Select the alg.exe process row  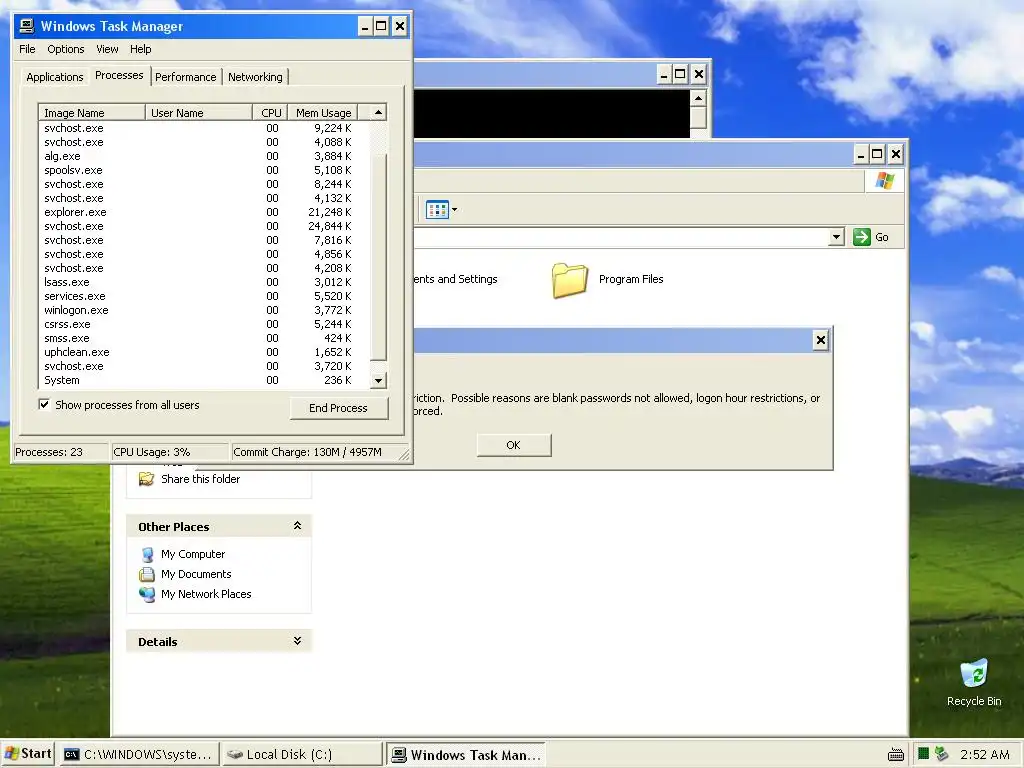(204, 156)
